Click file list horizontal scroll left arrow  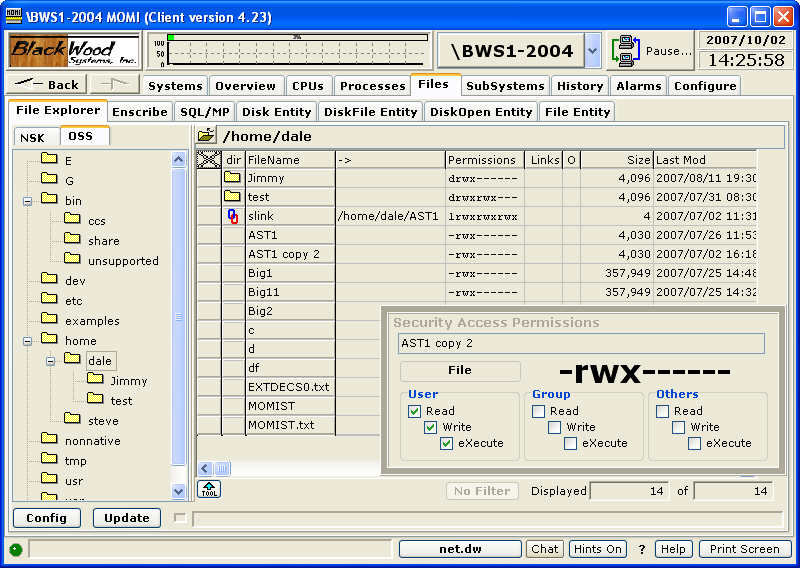click(x=205, y=468)
